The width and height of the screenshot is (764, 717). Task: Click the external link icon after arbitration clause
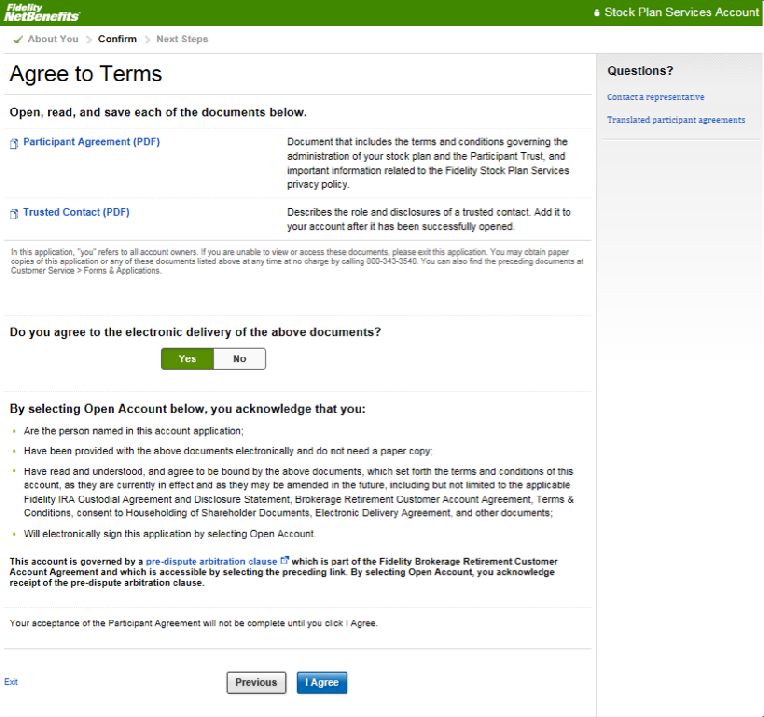click(x=285, y=561)
